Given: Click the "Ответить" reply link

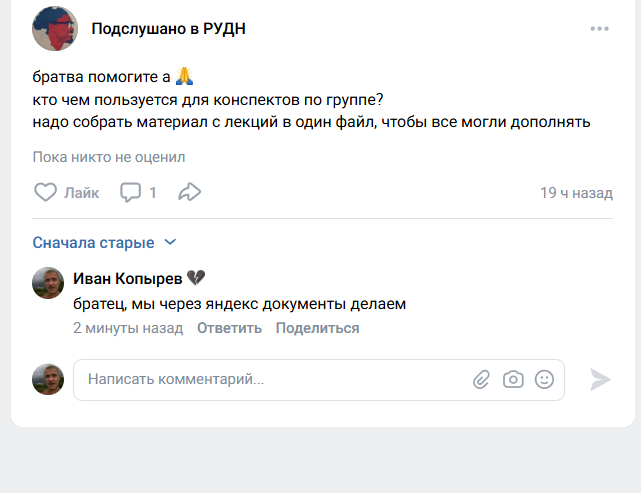Looking at the screenshot, I should [229, 328].
